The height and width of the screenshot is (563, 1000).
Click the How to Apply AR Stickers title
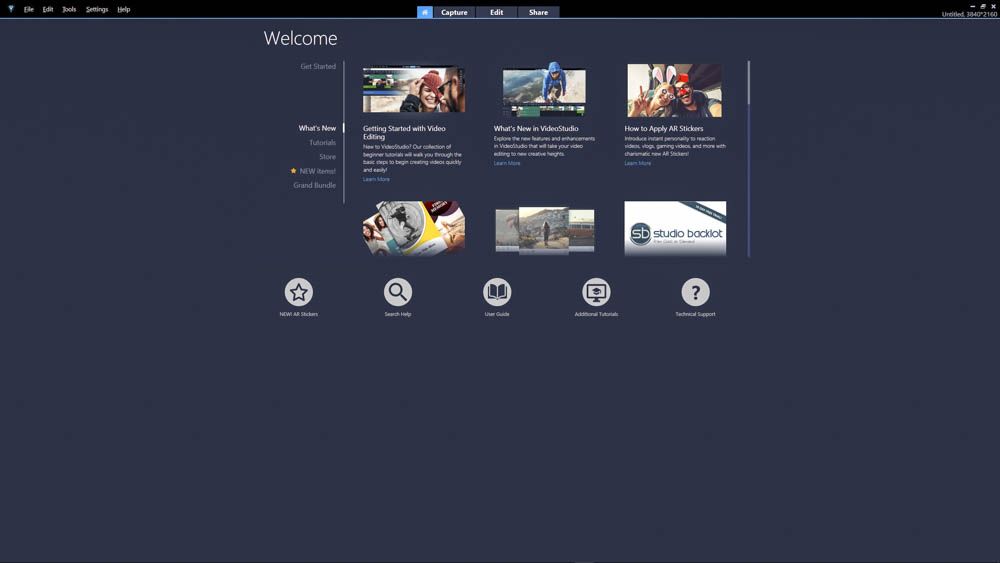click(664, 128)
